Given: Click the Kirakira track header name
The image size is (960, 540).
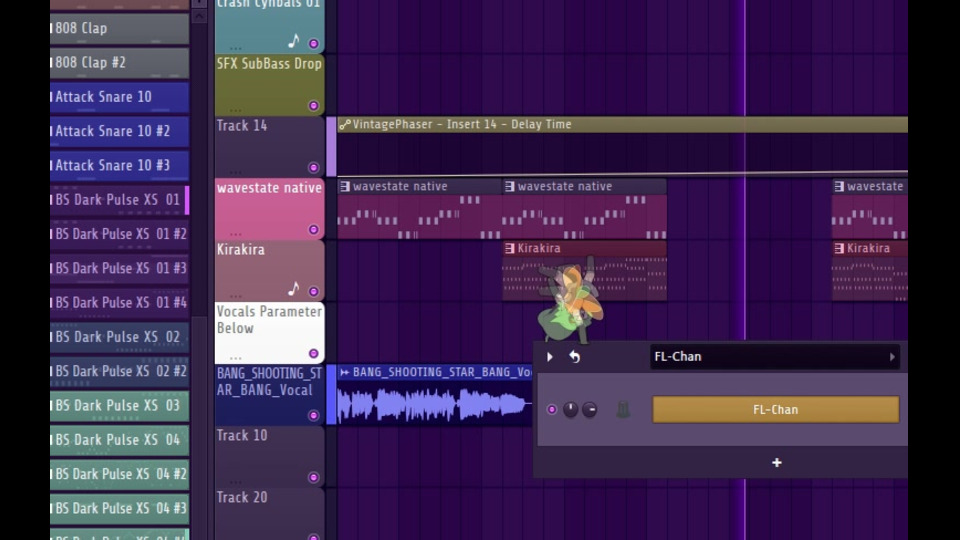Looking at the screenshot, I should coord(241,250).
